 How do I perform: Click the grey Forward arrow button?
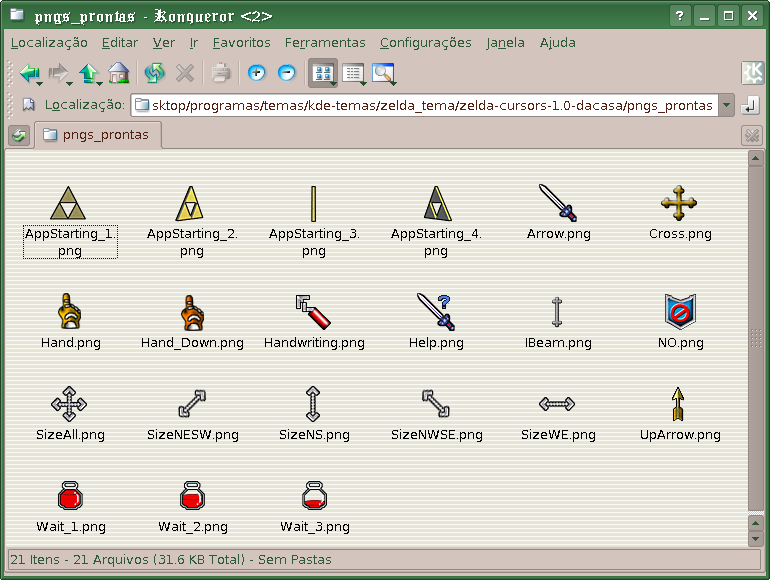coord(58,73)
